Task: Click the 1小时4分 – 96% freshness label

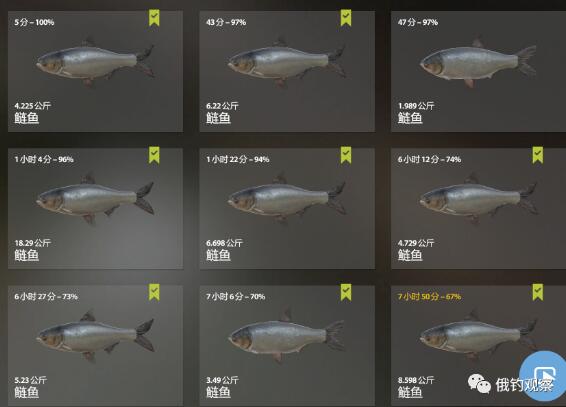Action: 44,159
